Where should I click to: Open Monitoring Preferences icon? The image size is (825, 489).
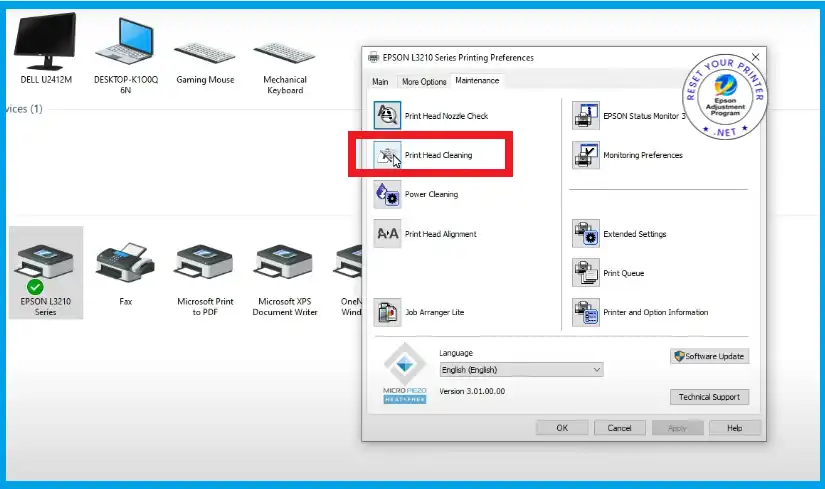(586, 155)
